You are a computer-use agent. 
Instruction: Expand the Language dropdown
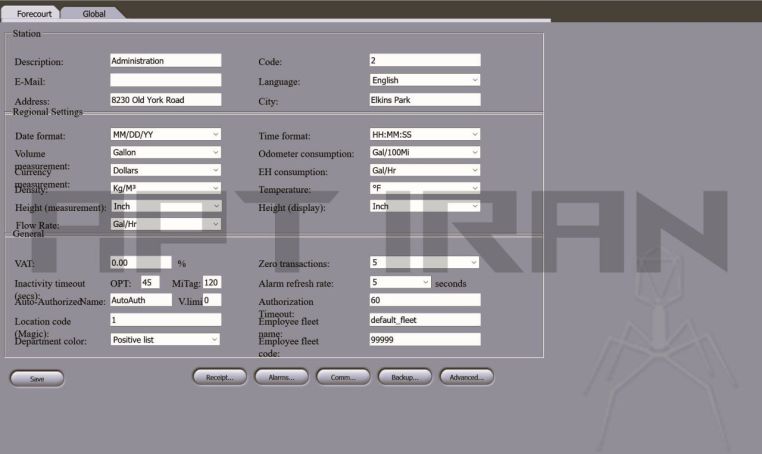click(425, 80)
